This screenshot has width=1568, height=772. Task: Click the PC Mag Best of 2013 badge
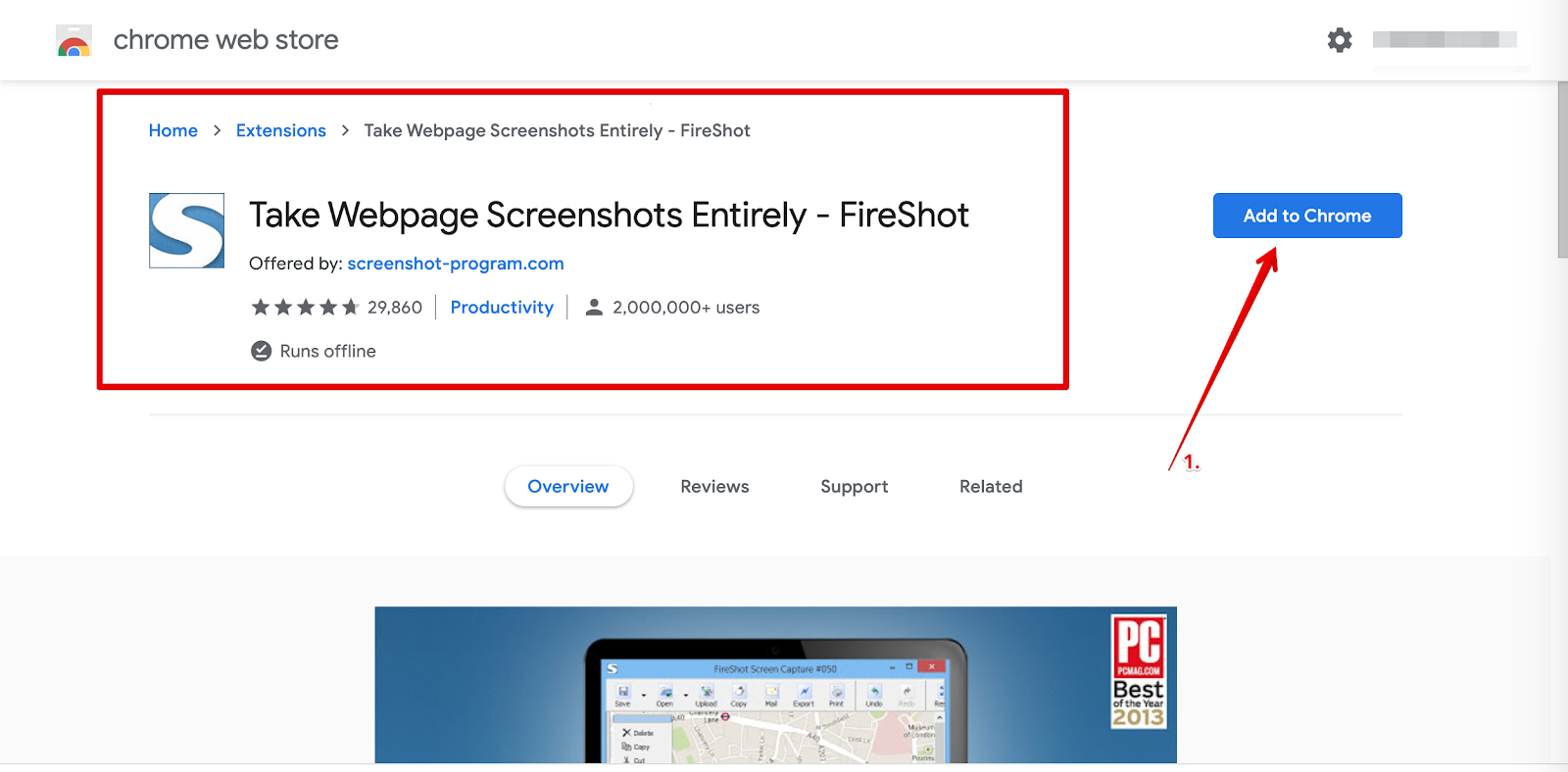(x=1139, y=672)
